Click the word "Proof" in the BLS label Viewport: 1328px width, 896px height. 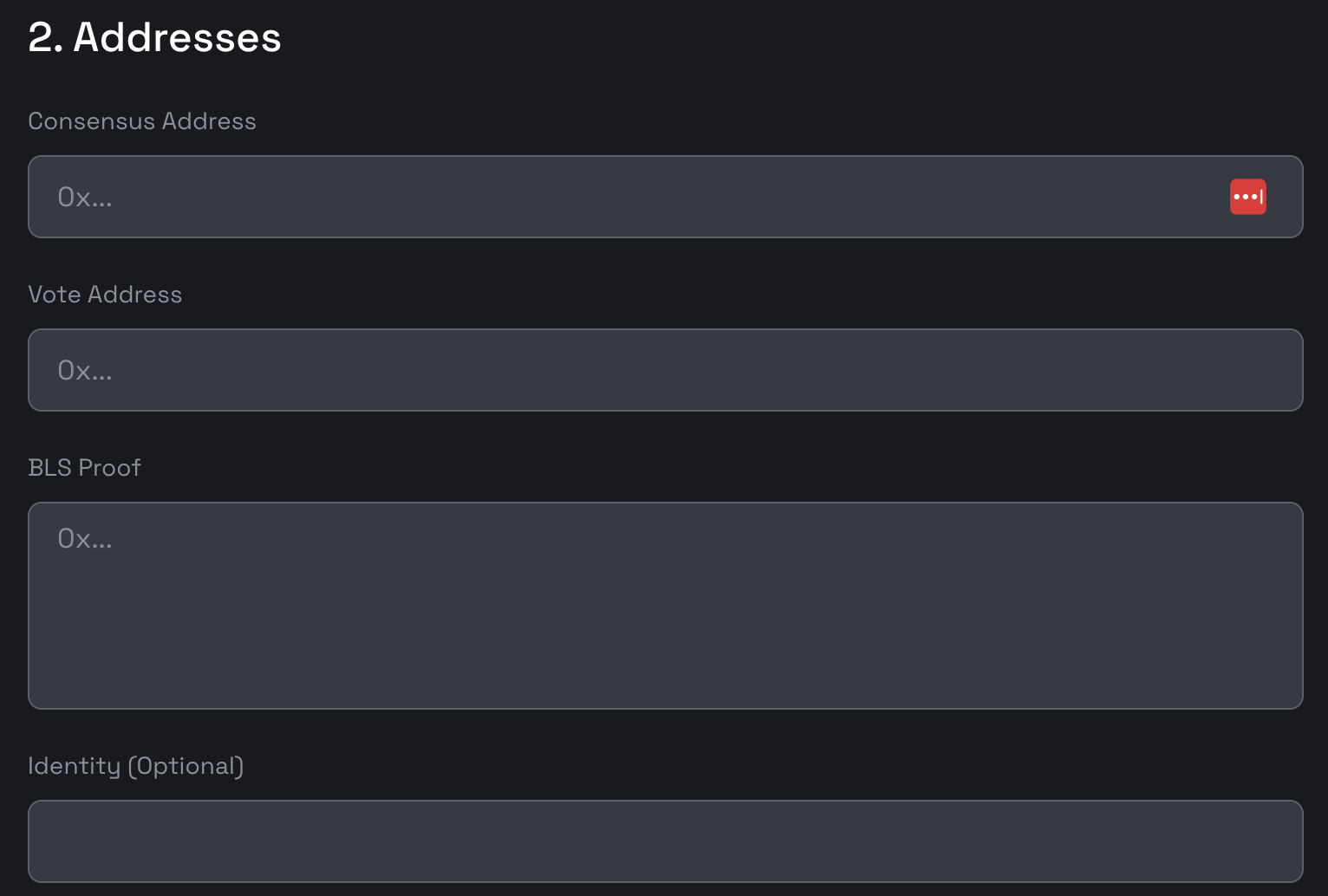tap(109, 468)
